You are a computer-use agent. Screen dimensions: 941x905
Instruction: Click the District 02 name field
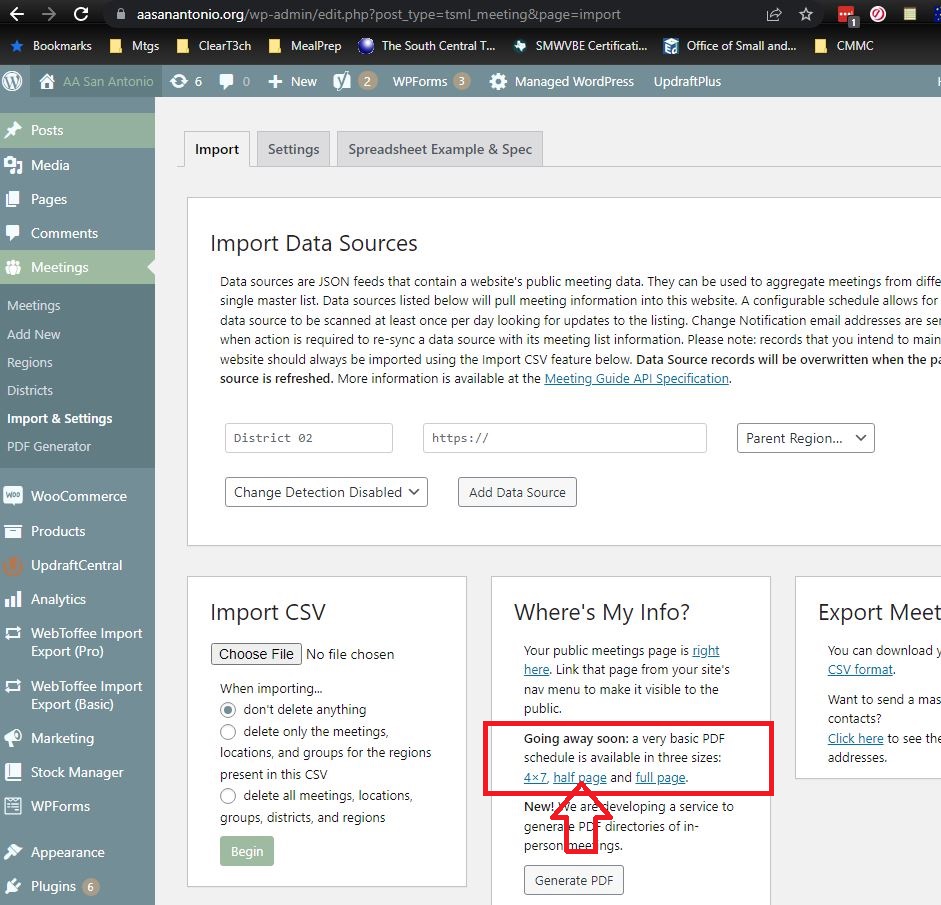coord(309,438)
